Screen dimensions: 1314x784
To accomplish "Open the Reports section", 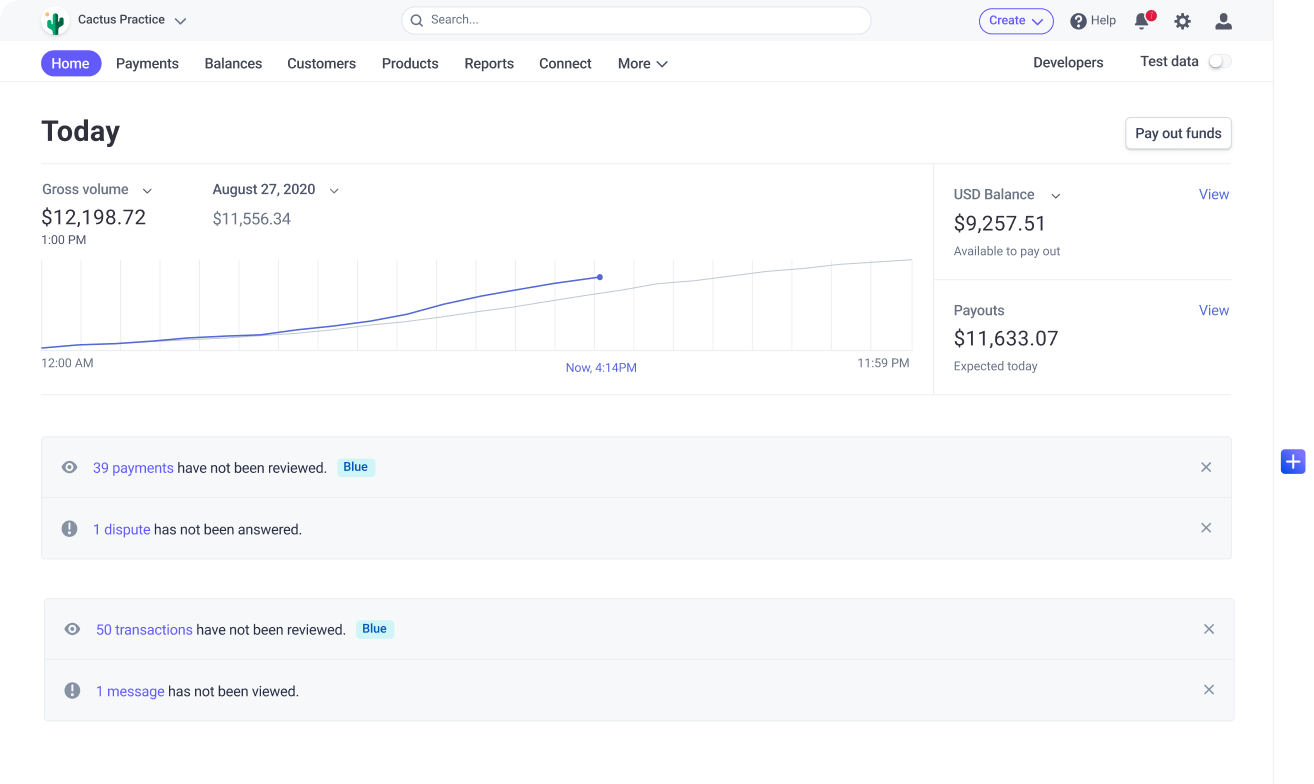I will tap(489, 63).
